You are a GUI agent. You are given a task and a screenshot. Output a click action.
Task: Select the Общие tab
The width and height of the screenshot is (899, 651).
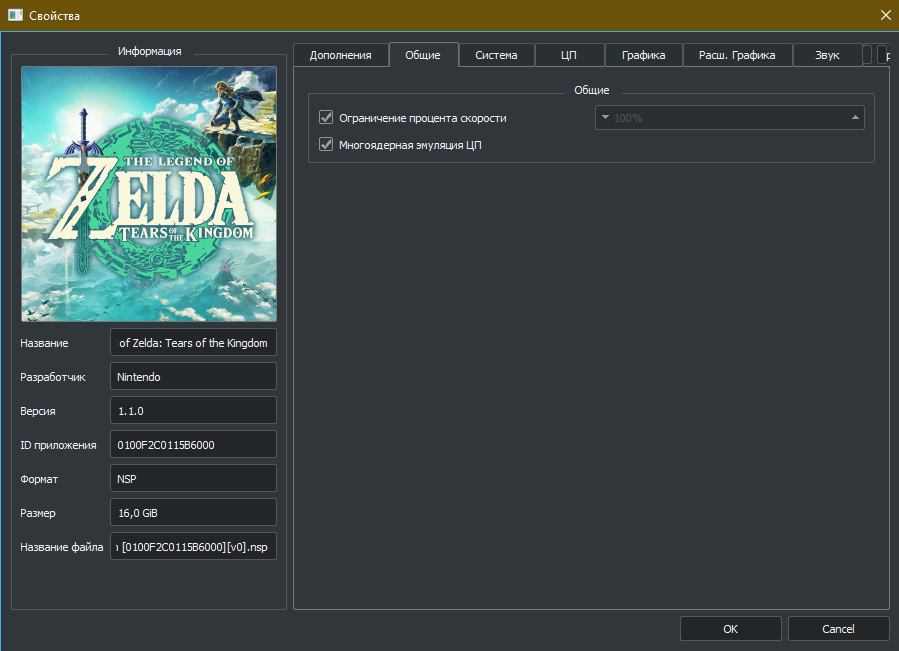pyautogui.click(x=423, y=55)
